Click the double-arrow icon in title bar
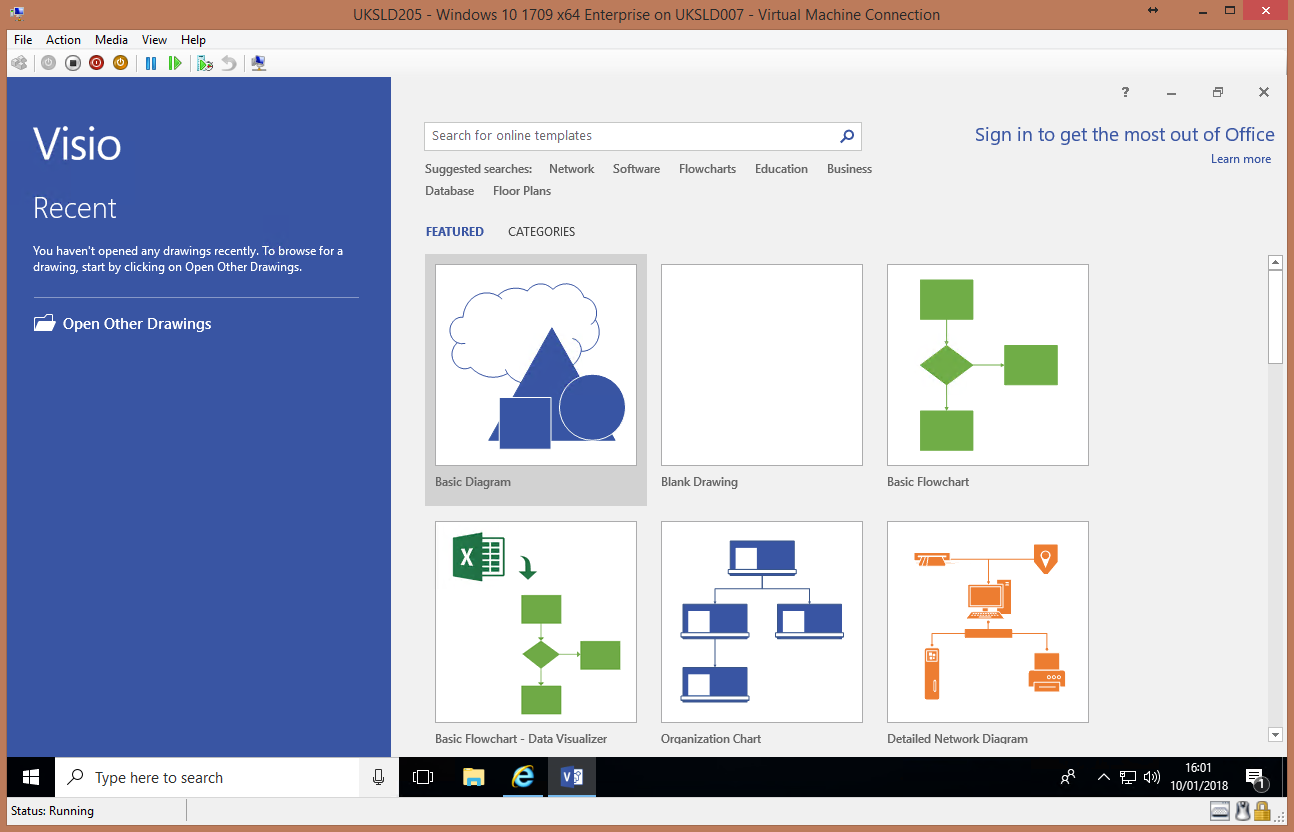Screen dimensions: 1294x832 [x=1153, y=10]
